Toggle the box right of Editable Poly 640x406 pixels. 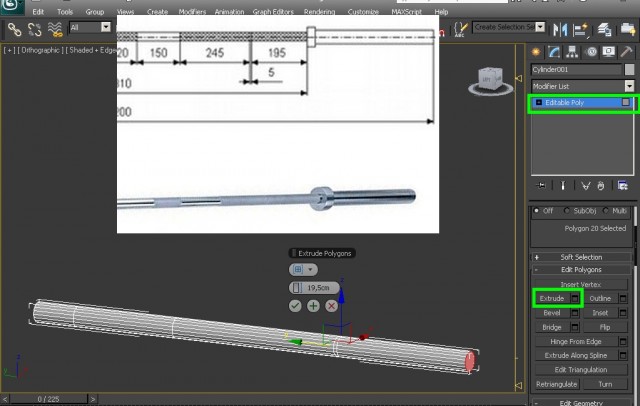click(x=625, y=102)
